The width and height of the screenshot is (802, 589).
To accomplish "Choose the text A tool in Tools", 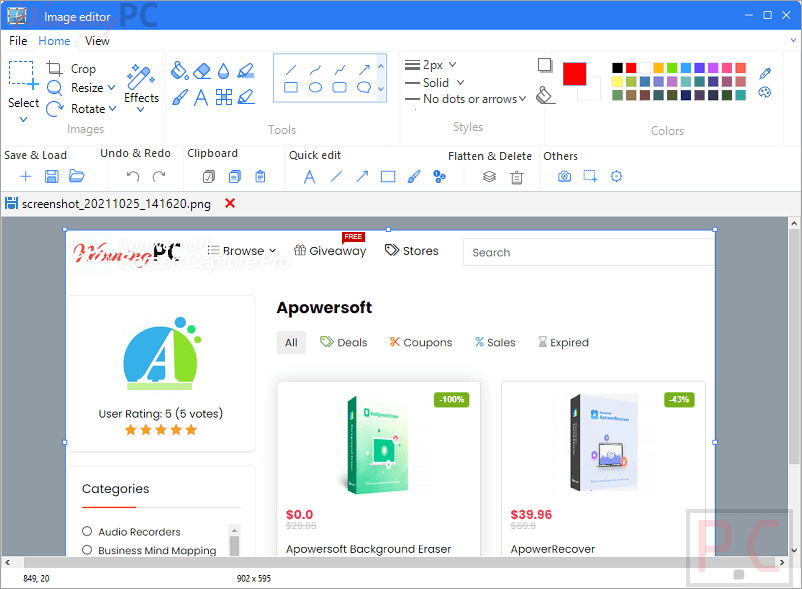I will click(x=201, y=97).
